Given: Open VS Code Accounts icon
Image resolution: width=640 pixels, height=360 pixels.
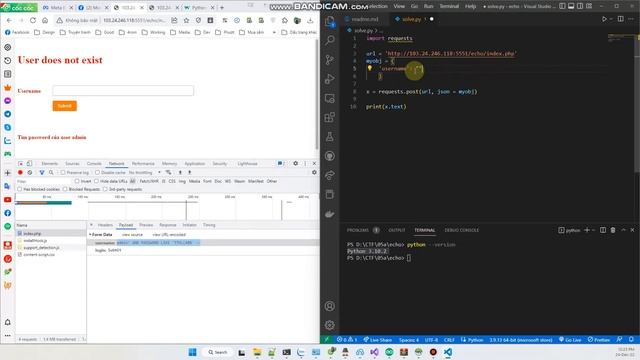Looking at the screenshot, I should tap(330, 306).
